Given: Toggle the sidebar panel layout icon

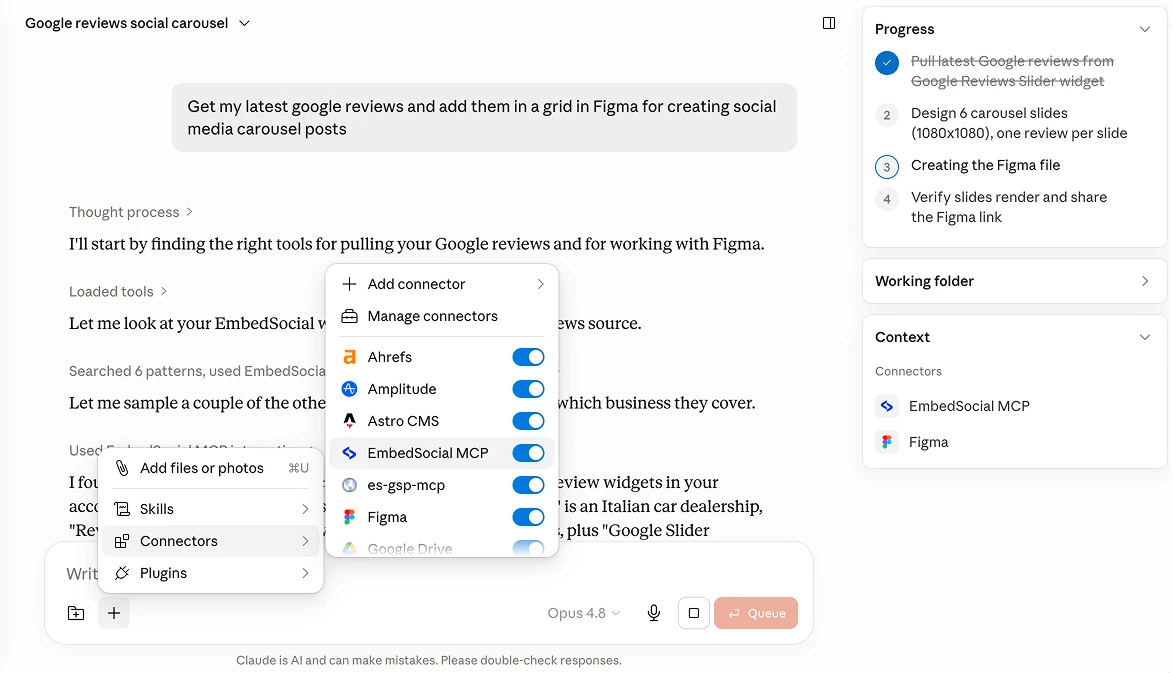Looking at the screenshot, I should 829,23.
